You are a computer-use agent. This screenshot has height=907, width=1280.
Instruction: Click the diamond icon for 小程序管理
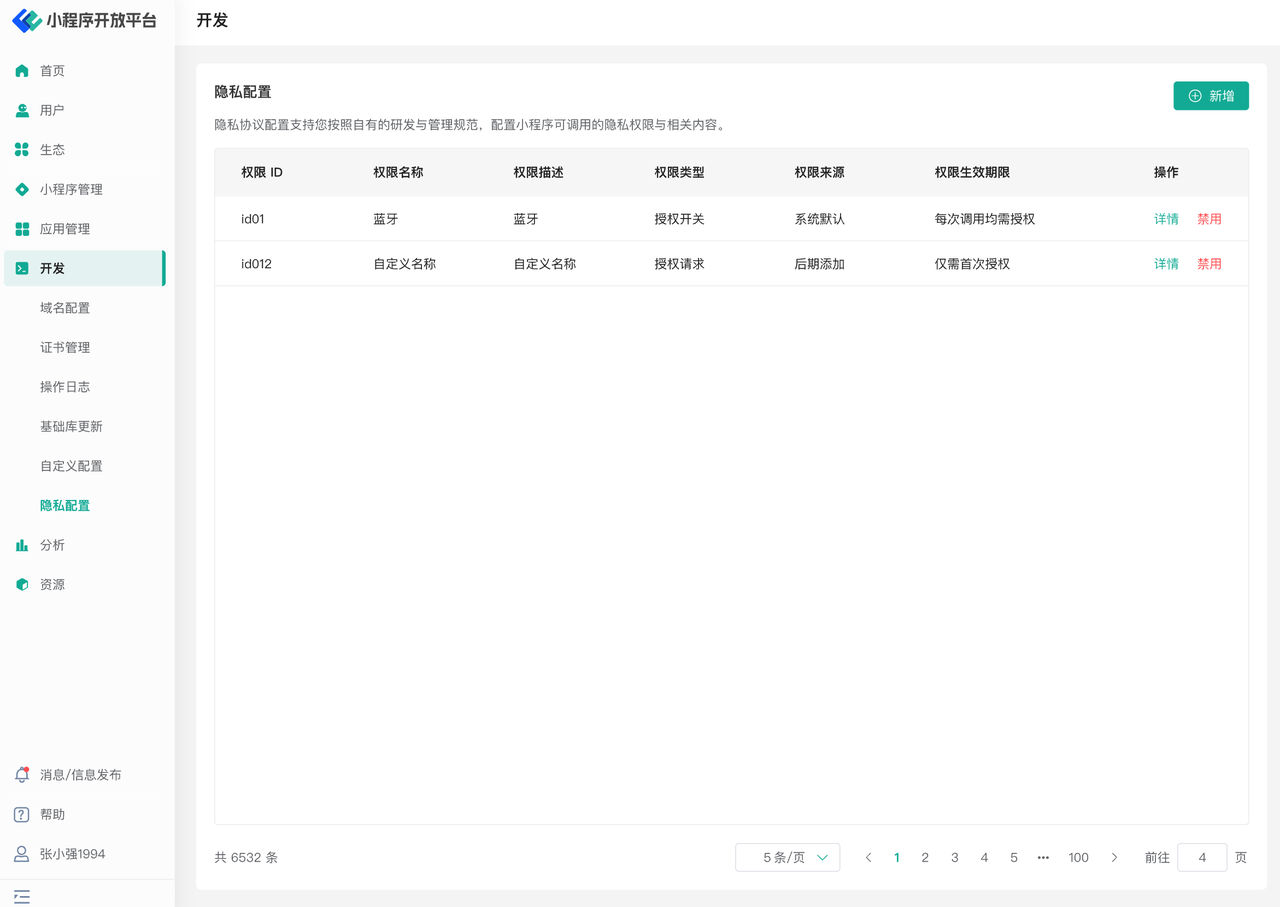pos(22,189)
